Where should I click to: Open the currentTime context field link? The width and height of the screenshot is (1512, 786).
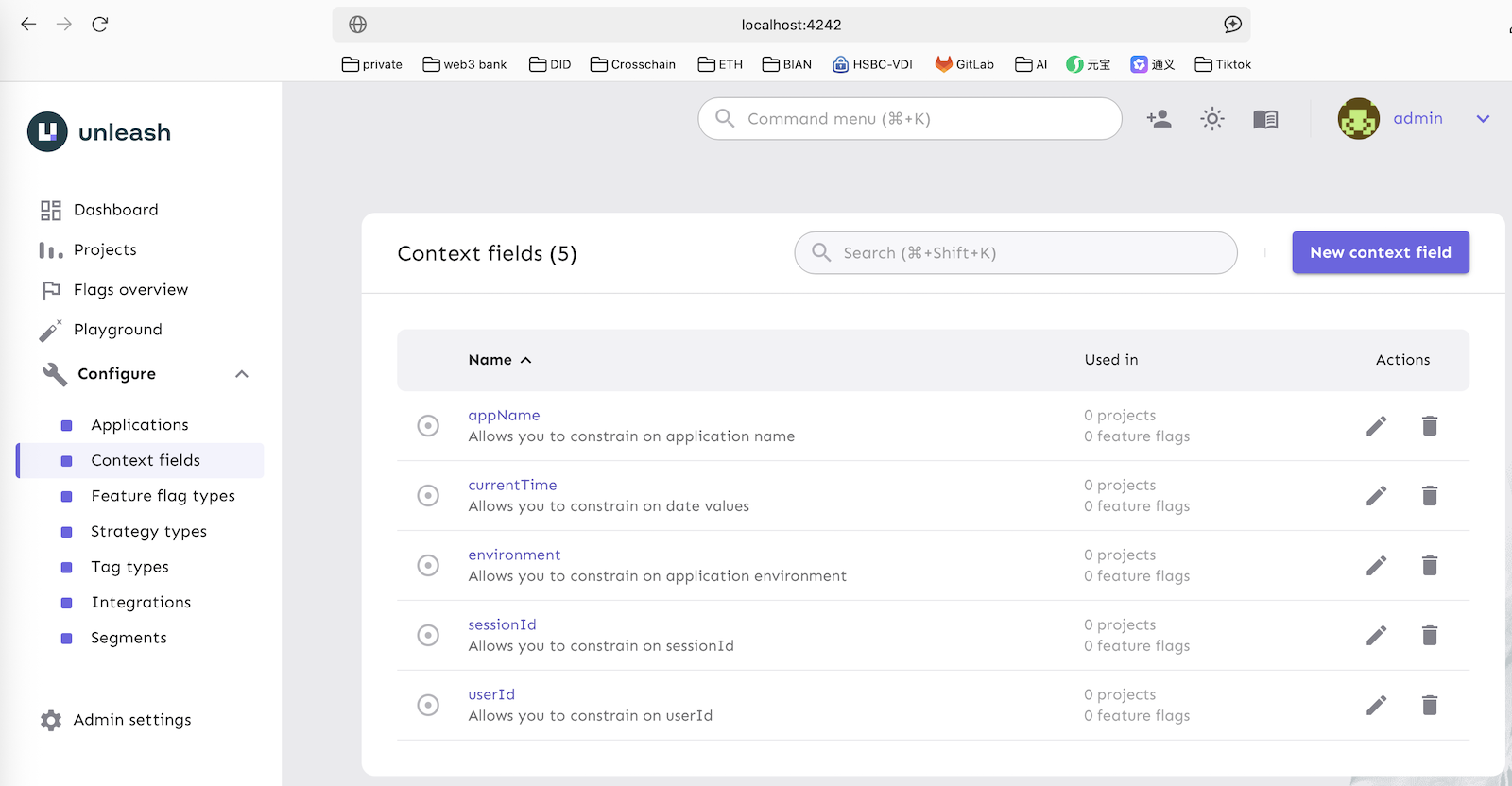(x=512, y=485)
